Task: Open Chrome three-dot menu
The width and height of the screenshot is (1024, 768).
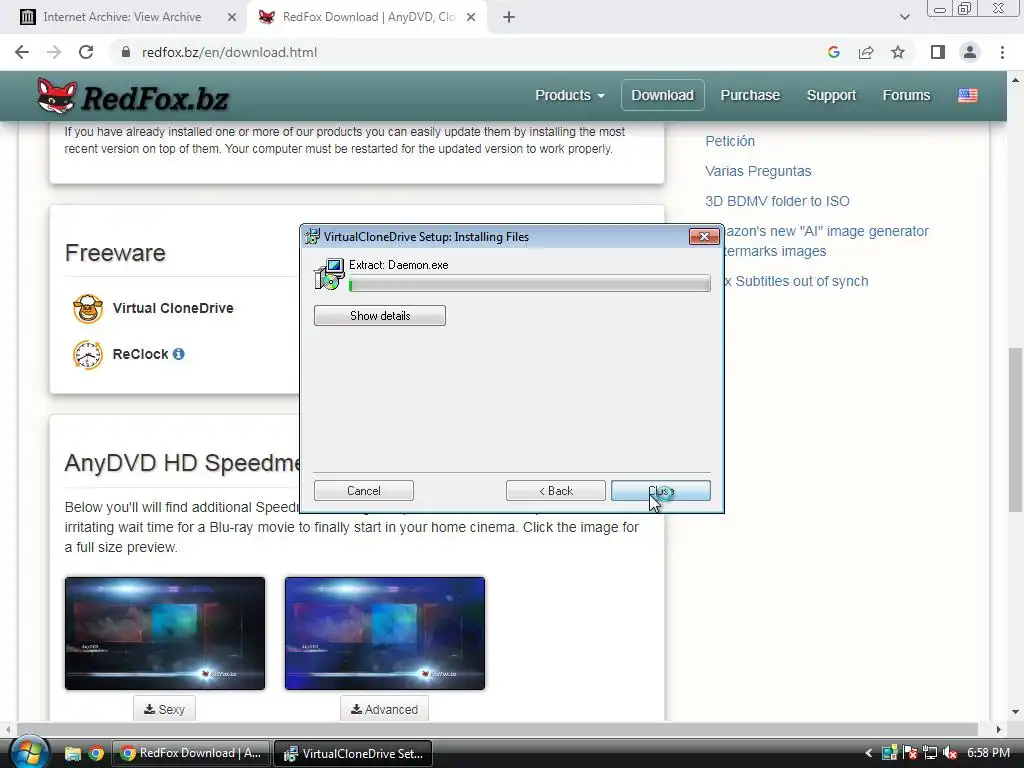Action: (1002, 52)
